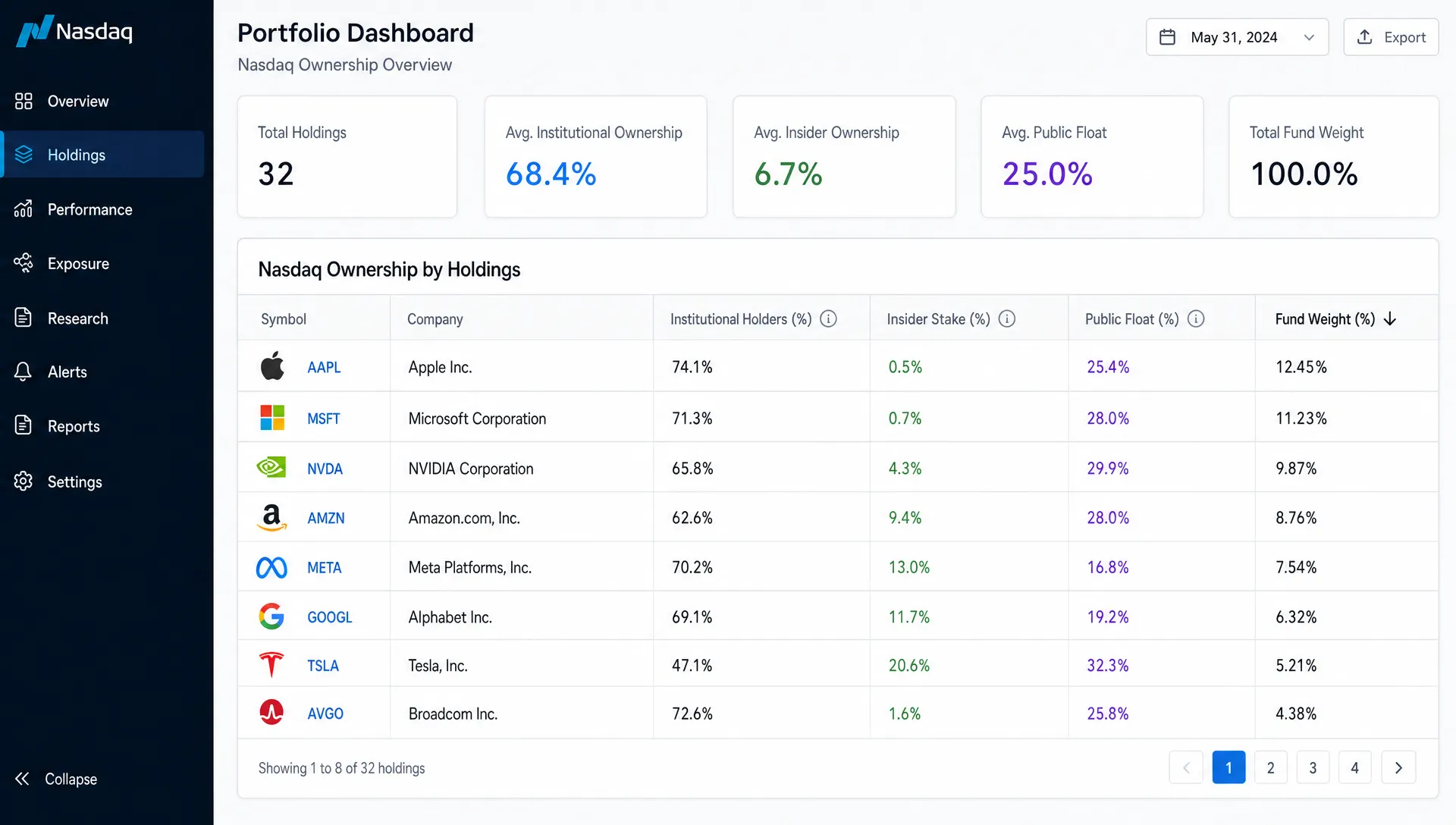Click the Insider Stake (%) column header
Image resolution: width=1456 pixels, height=825 pixels.
[939, 319]
